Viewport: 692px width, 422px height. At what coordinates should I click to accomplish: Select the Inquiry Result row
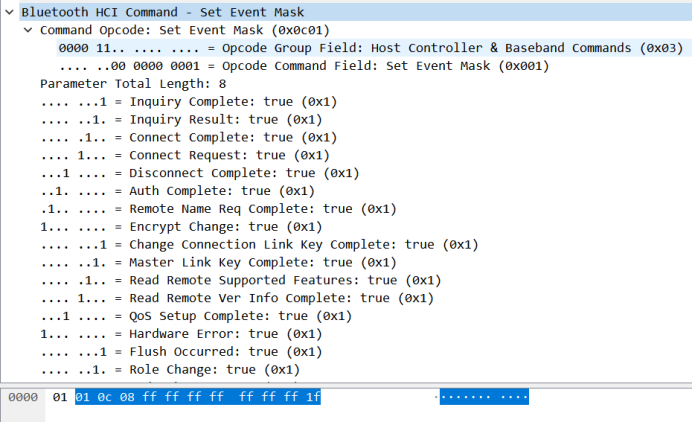click(181, 119)
